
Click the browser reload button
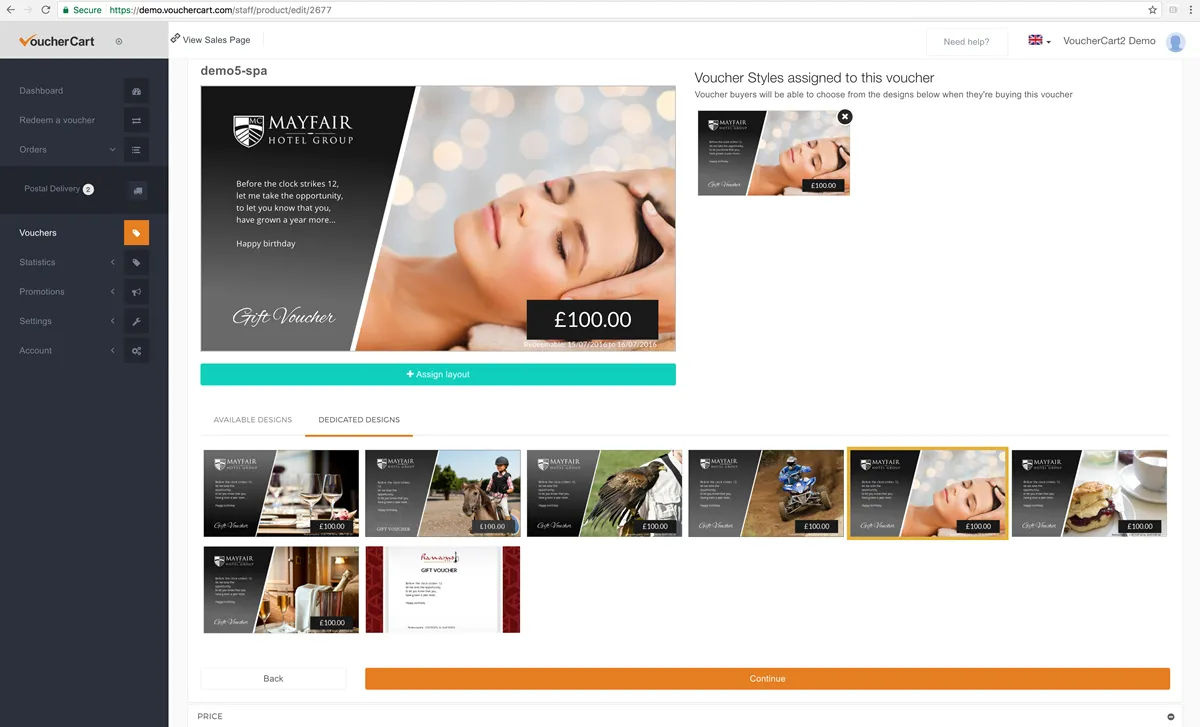(x=46, y=10)
